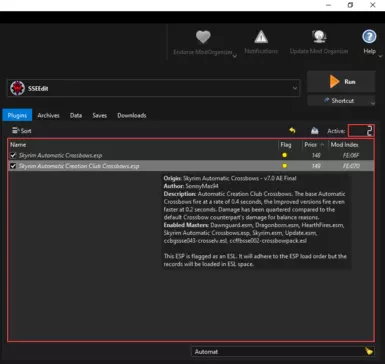Uncheck Skyrim Automatic Crossbows.esp checkbox

pos(13,155)
